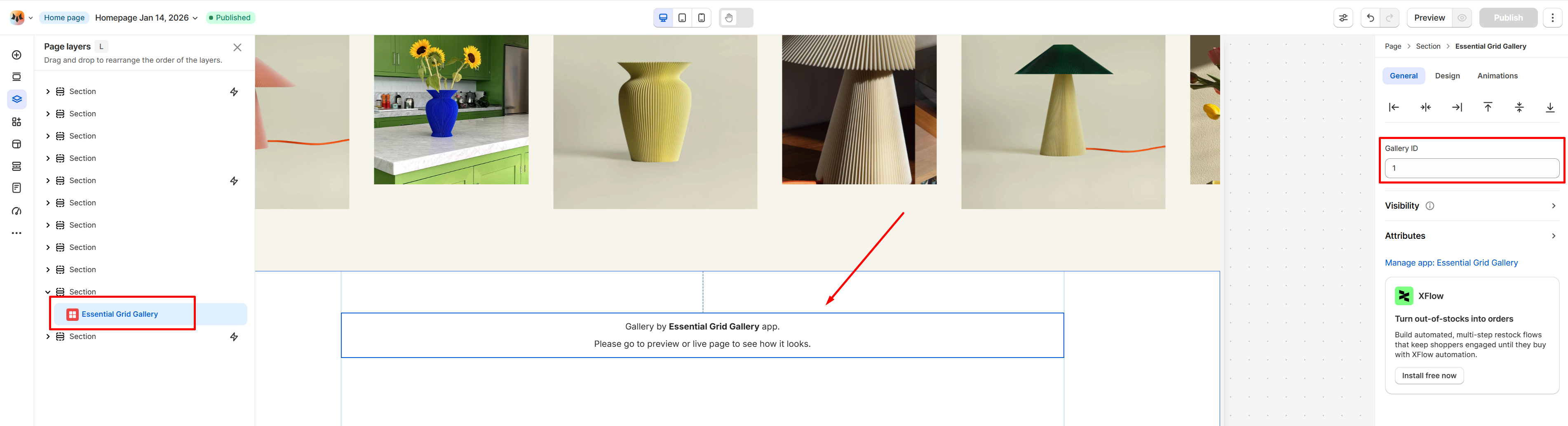
Task: Click the add element plus icon in sidebar
Action: click(x=16, y=55)
